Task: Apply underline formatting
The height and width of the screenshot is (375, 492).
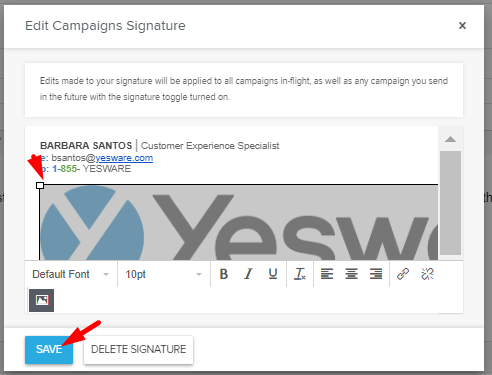Action: (273, 274)
